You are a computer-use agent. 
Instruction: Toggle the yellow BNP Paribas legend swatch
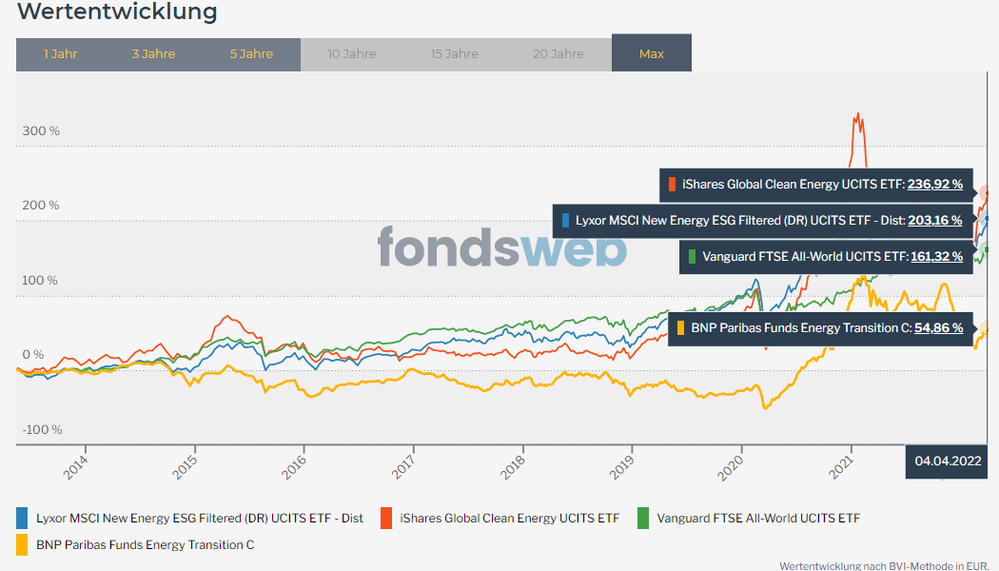tap(22, 545)
